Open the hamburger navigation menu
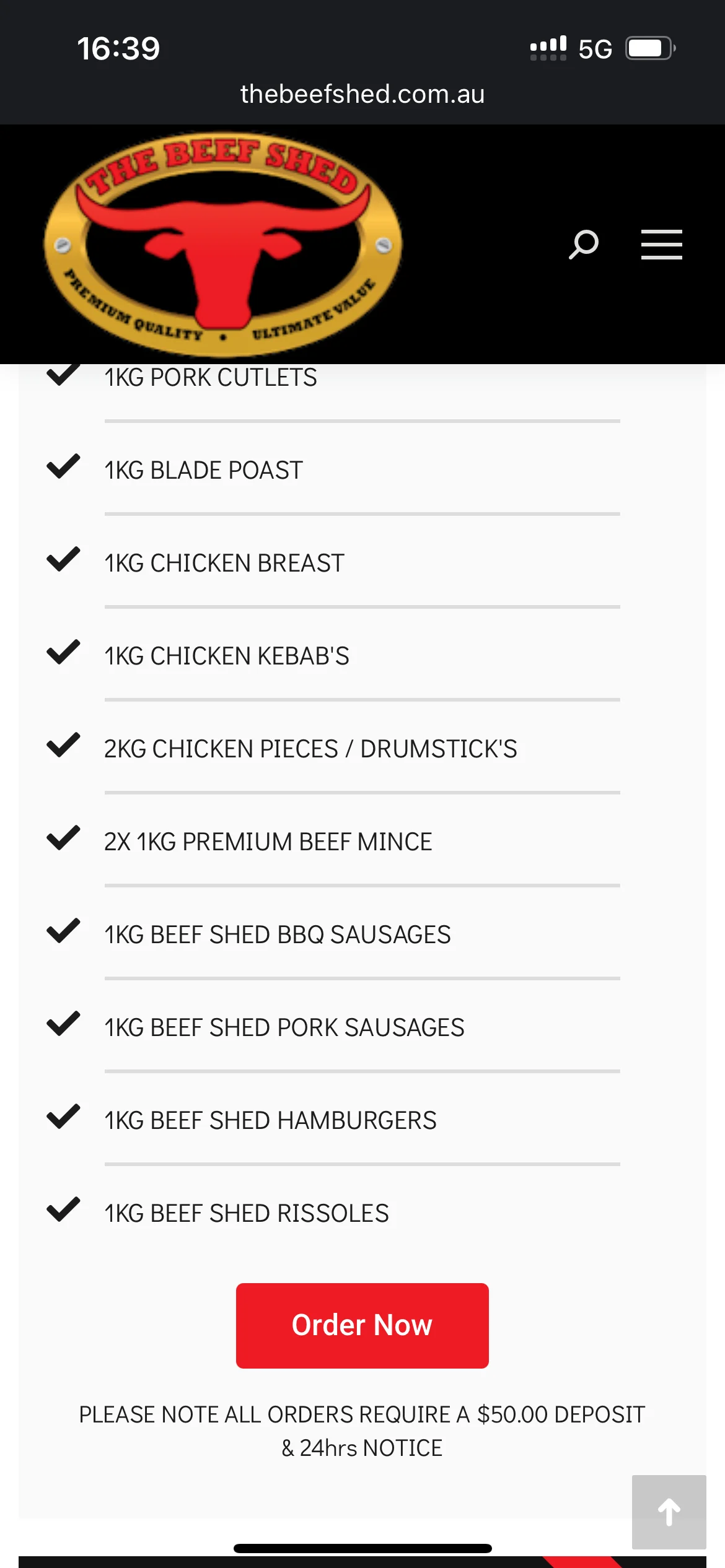The width and height of the screenshot is (725, 1568). (661, 244)
